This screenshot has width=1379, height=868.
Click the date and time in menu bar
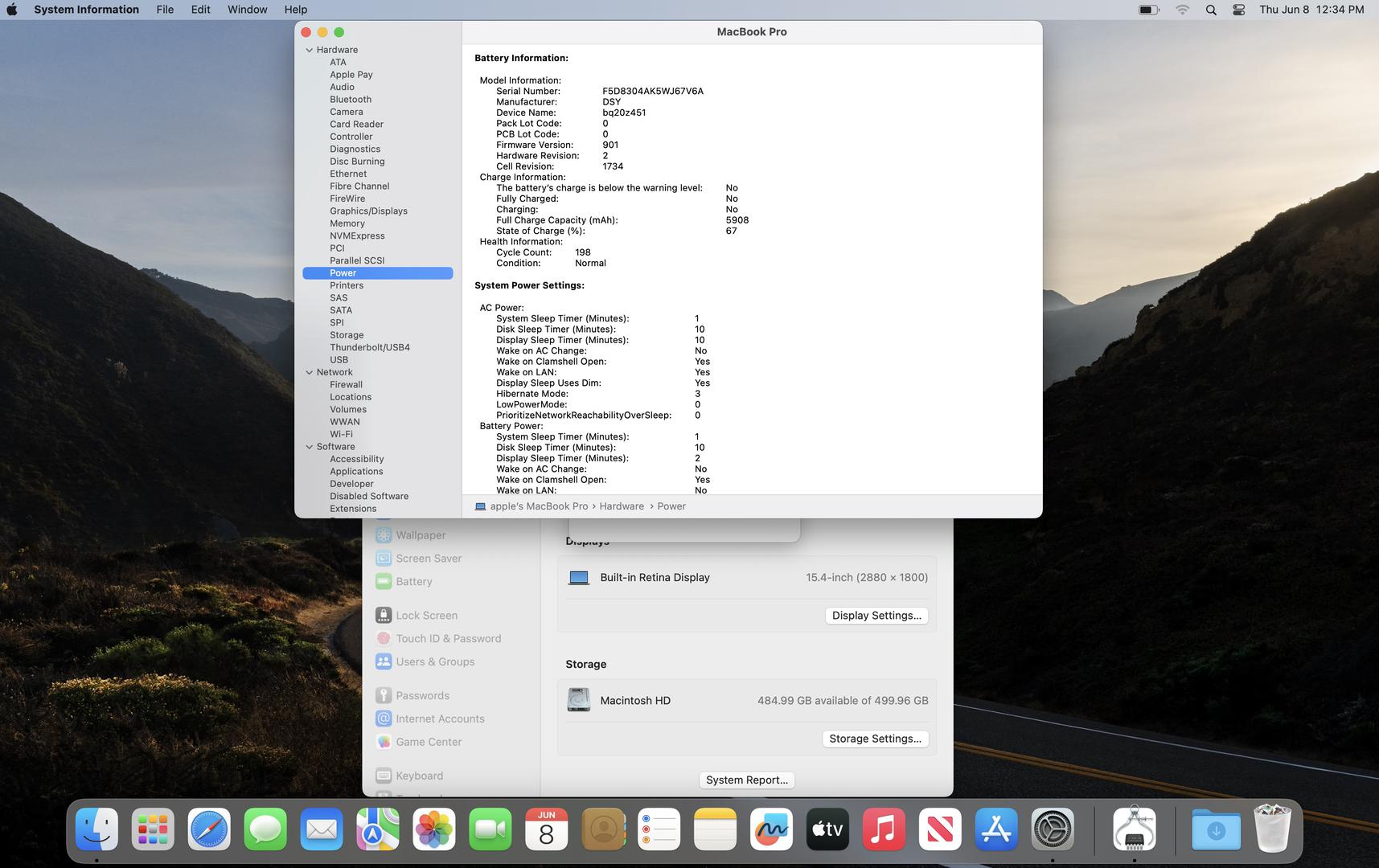click(x=1311, y=10)
